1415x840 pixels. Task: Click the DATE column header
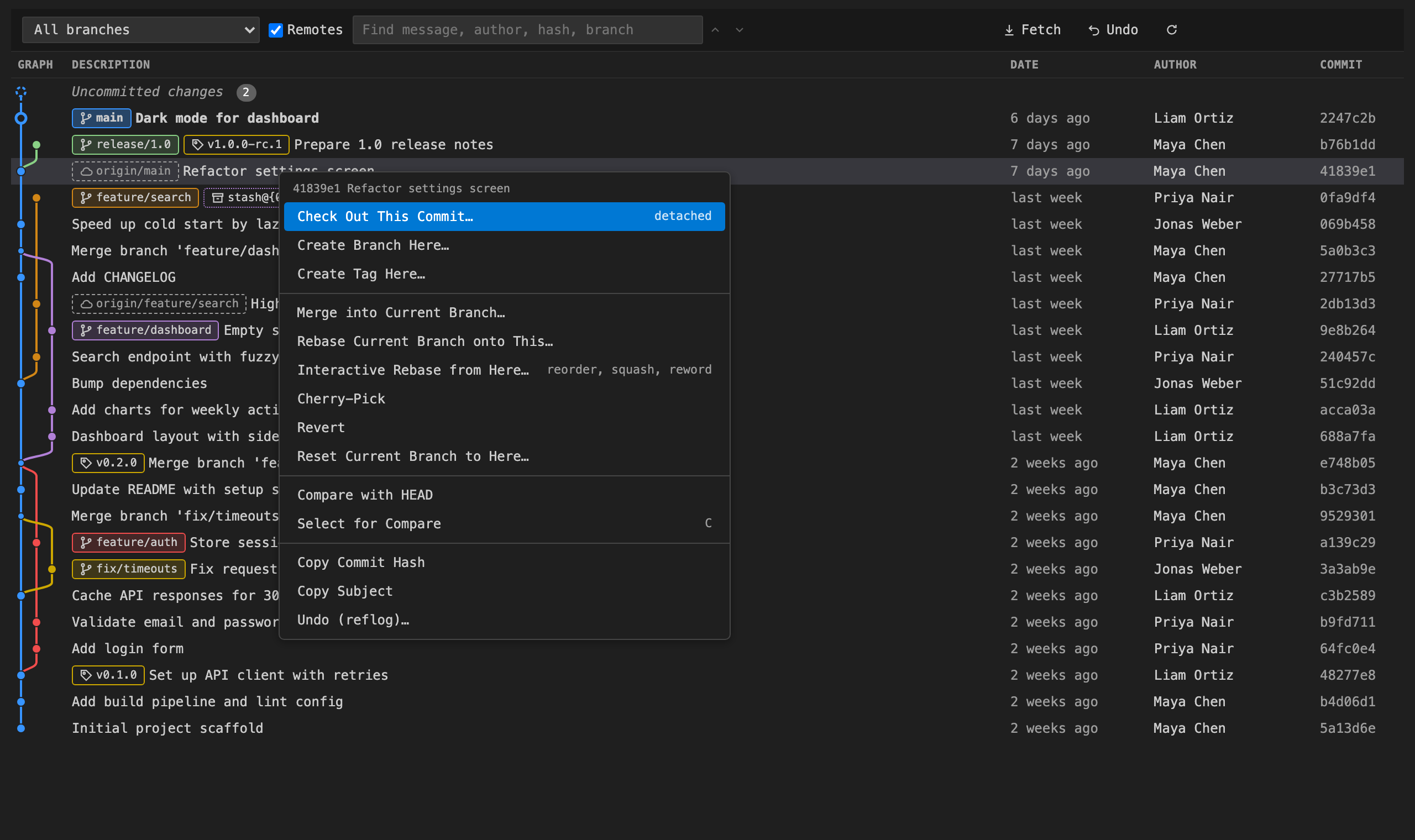coord(1024,65)
